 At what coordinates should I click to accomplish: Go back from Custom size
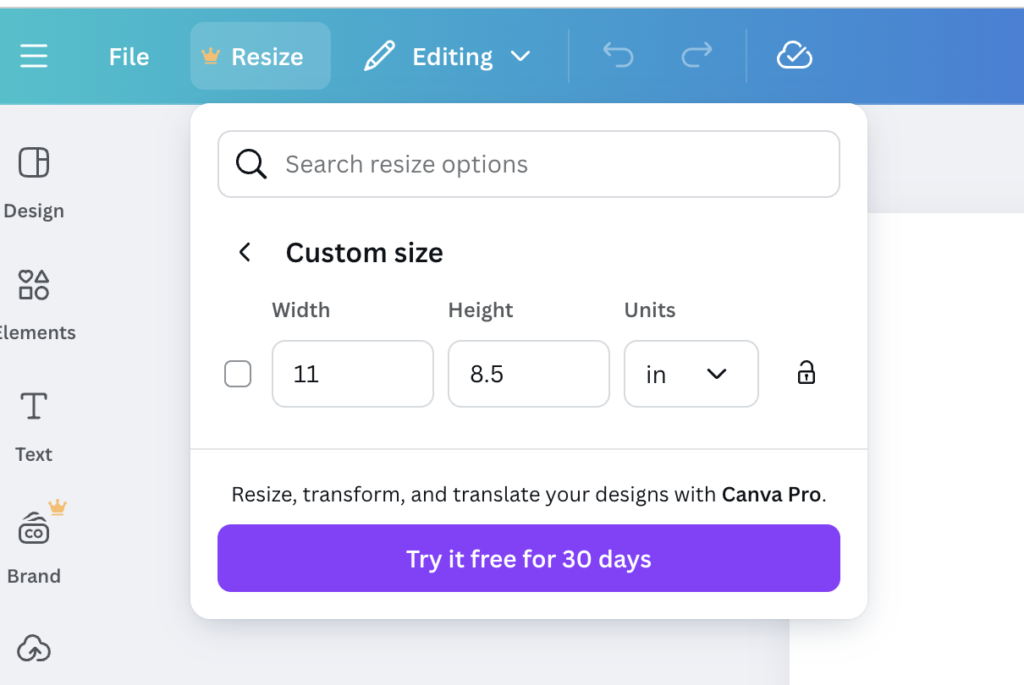(245, 252)
